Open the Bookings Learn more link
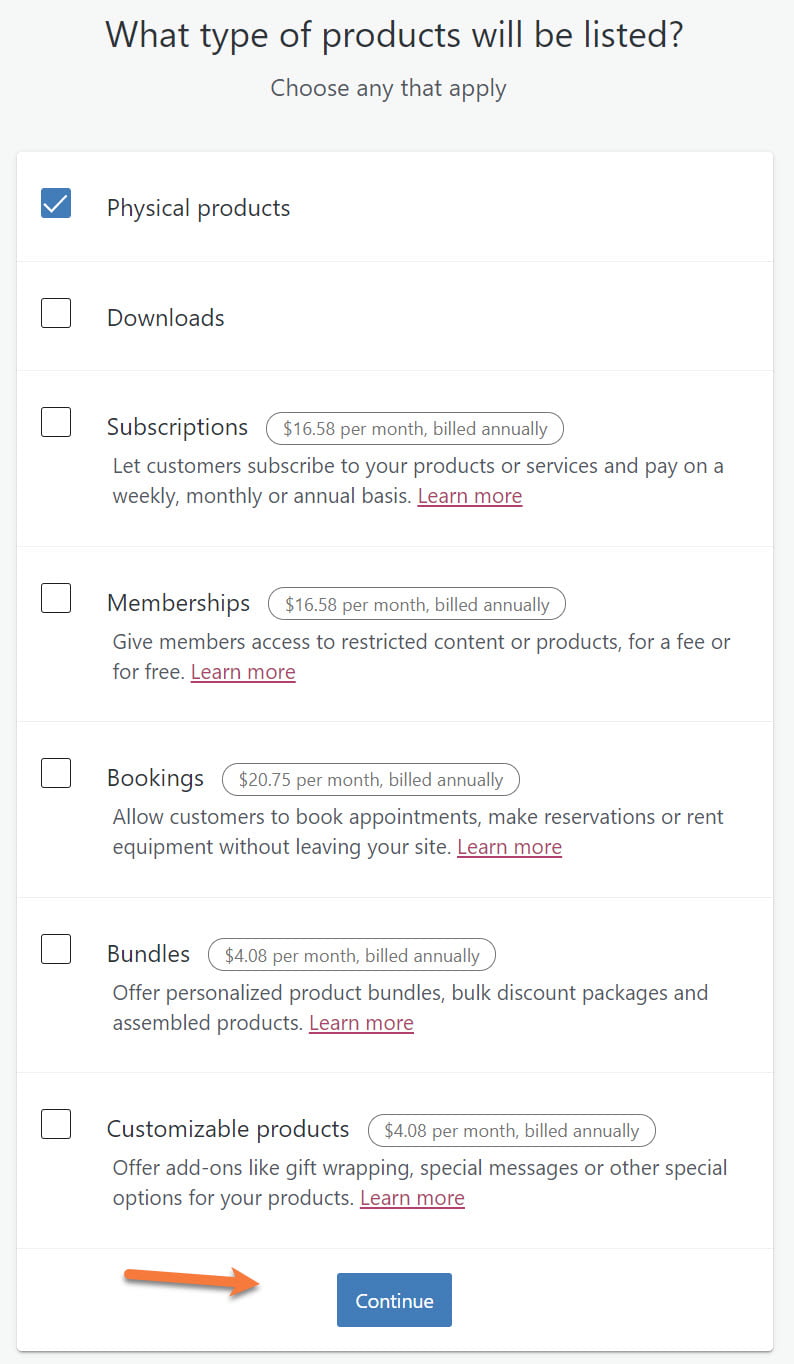This screenshot has width=794, height=1364. pyautogui.click(x=509, y=846)
